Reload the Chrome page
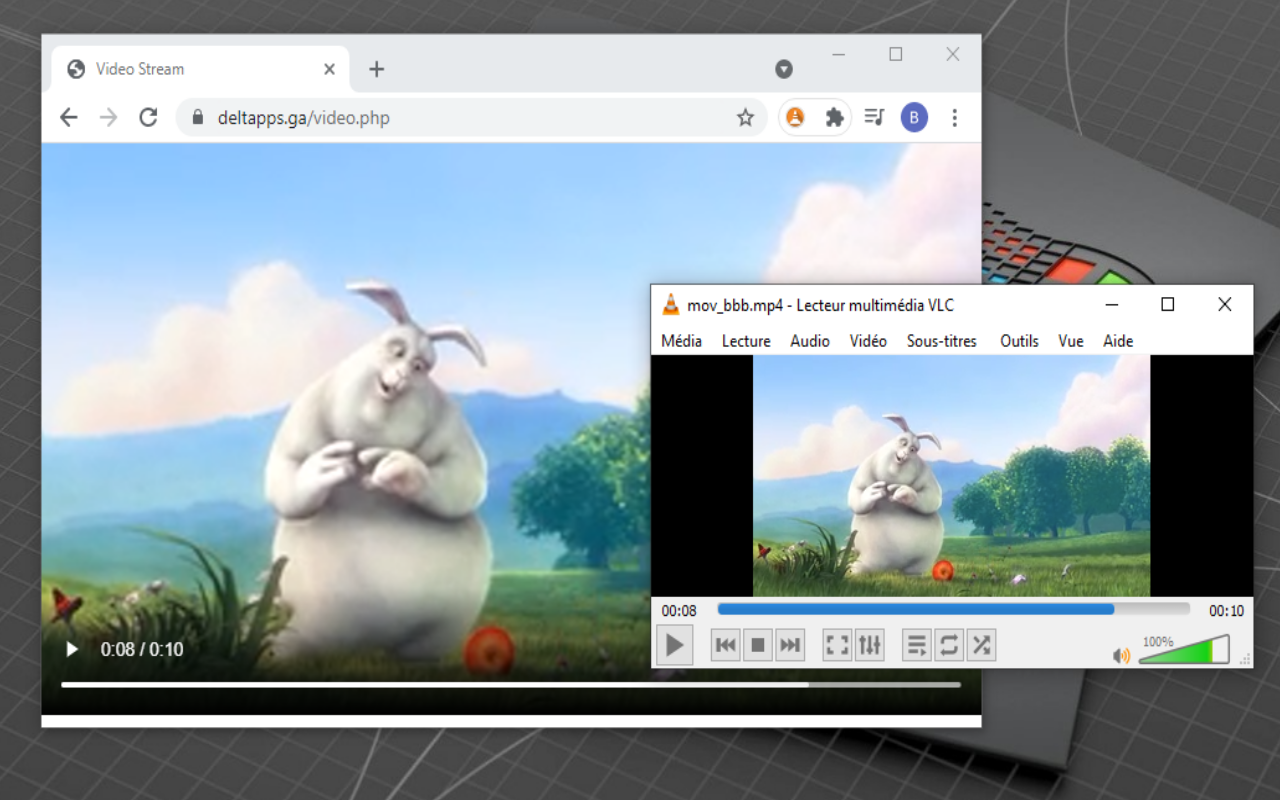1280x800 pixels. [x=148, y=118]
